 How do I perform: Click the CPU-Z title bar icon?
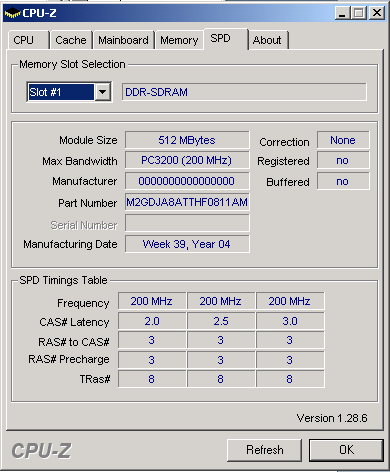point(12,13)
